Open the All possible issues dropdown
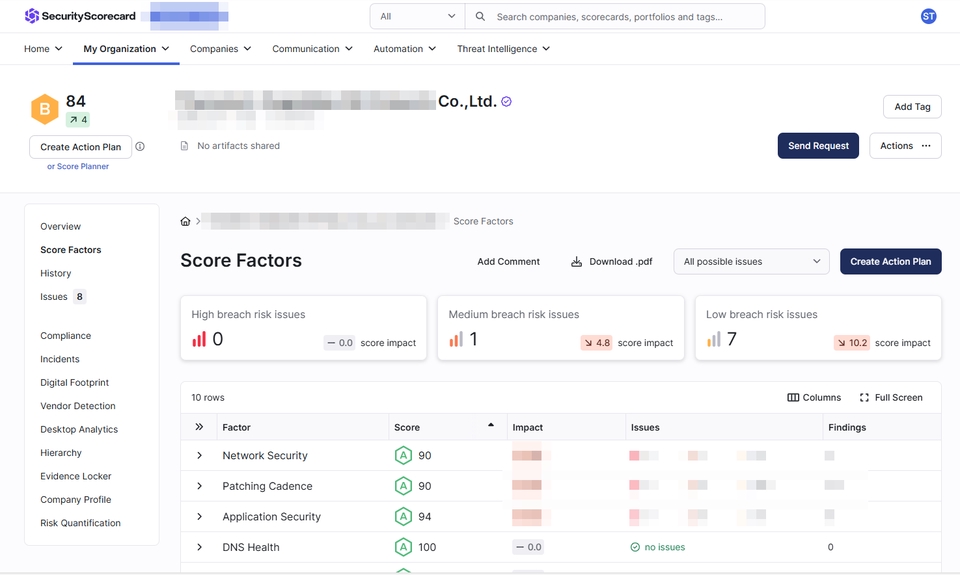Viewport: 960px width, 575px height. pos(751,261)
